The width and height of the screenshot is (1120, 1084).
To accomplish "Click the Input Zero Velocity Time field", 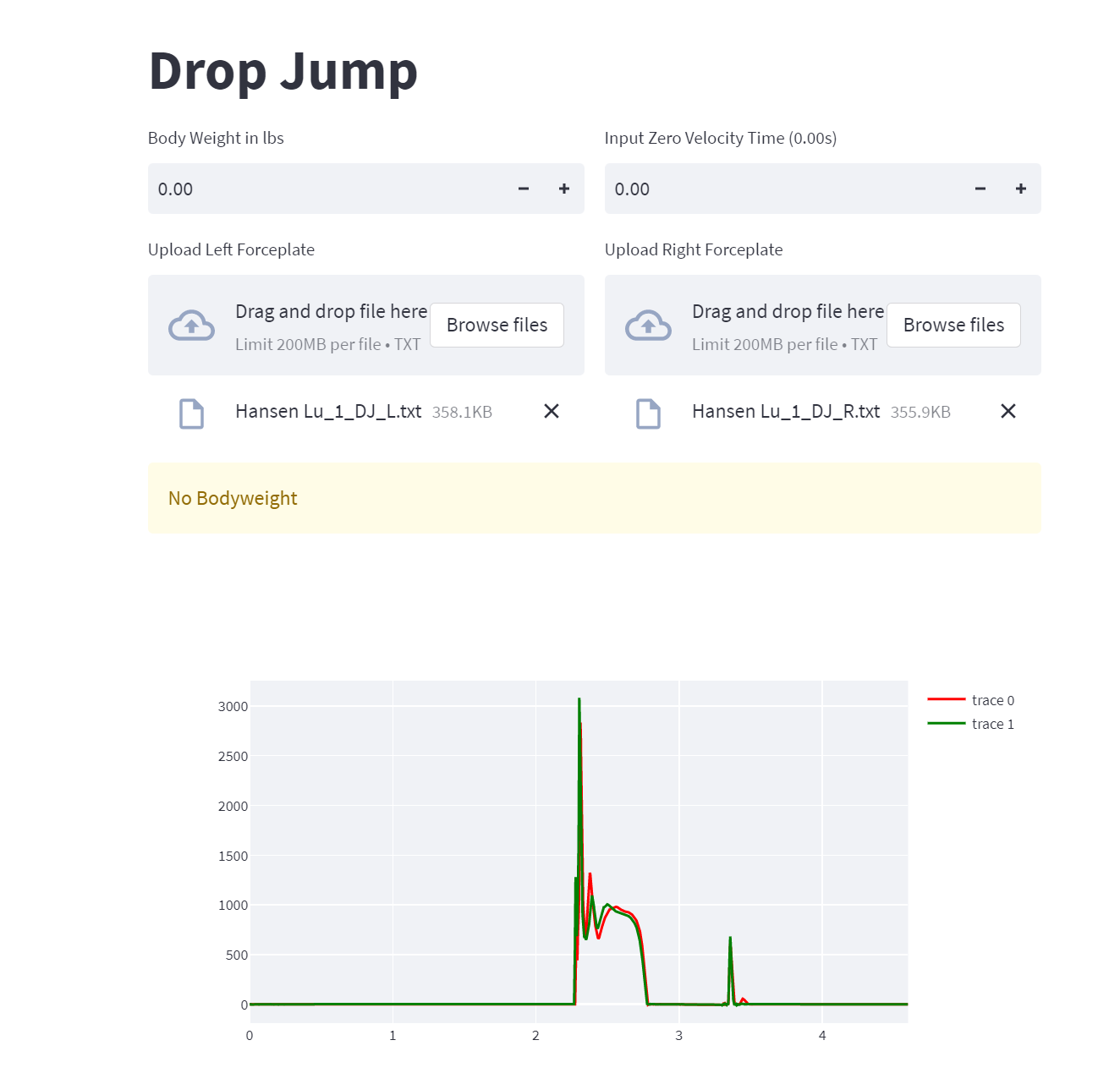I will click(x=787, y=189).
